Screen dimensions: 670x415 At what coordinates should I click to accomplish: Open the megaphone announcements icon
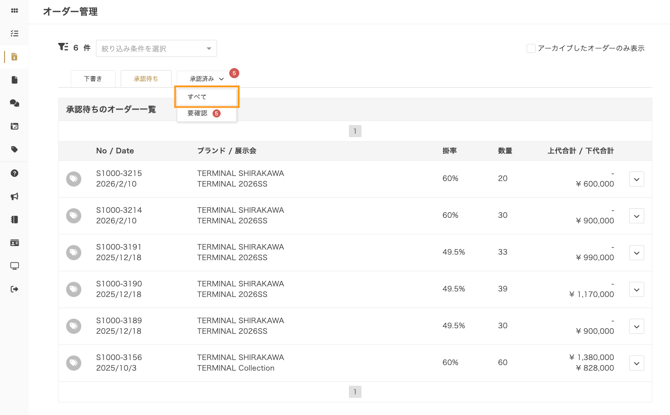(x=14, y=196)
